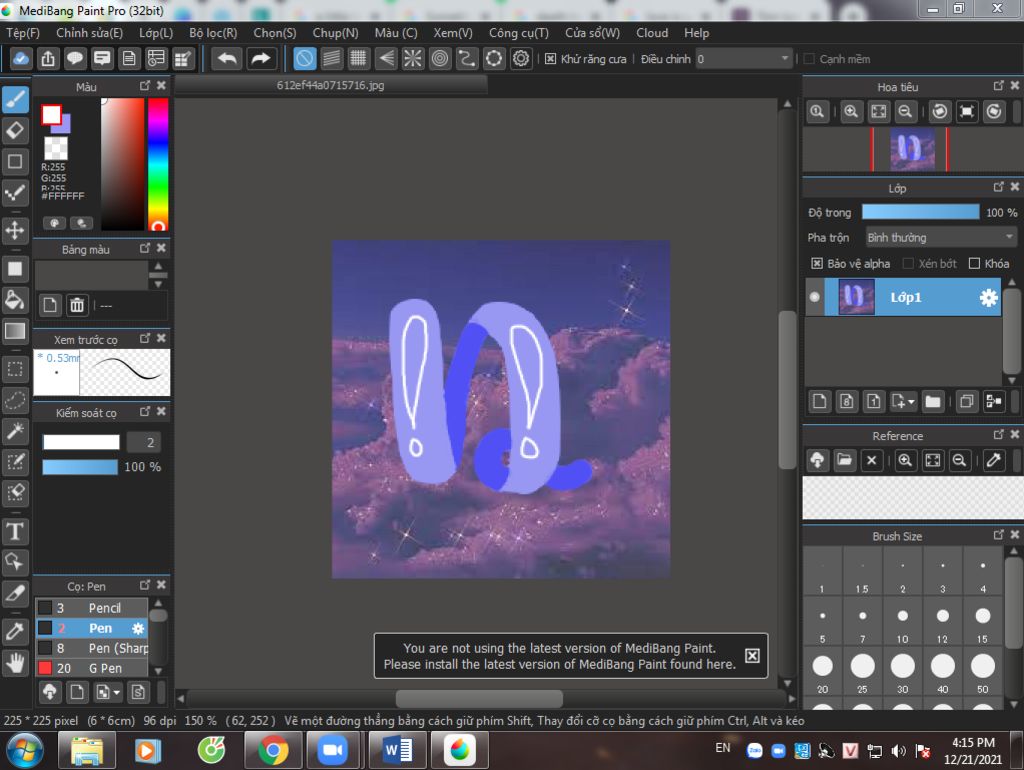Click the Độ trong layer opacity slider

[x=920, y=212]
